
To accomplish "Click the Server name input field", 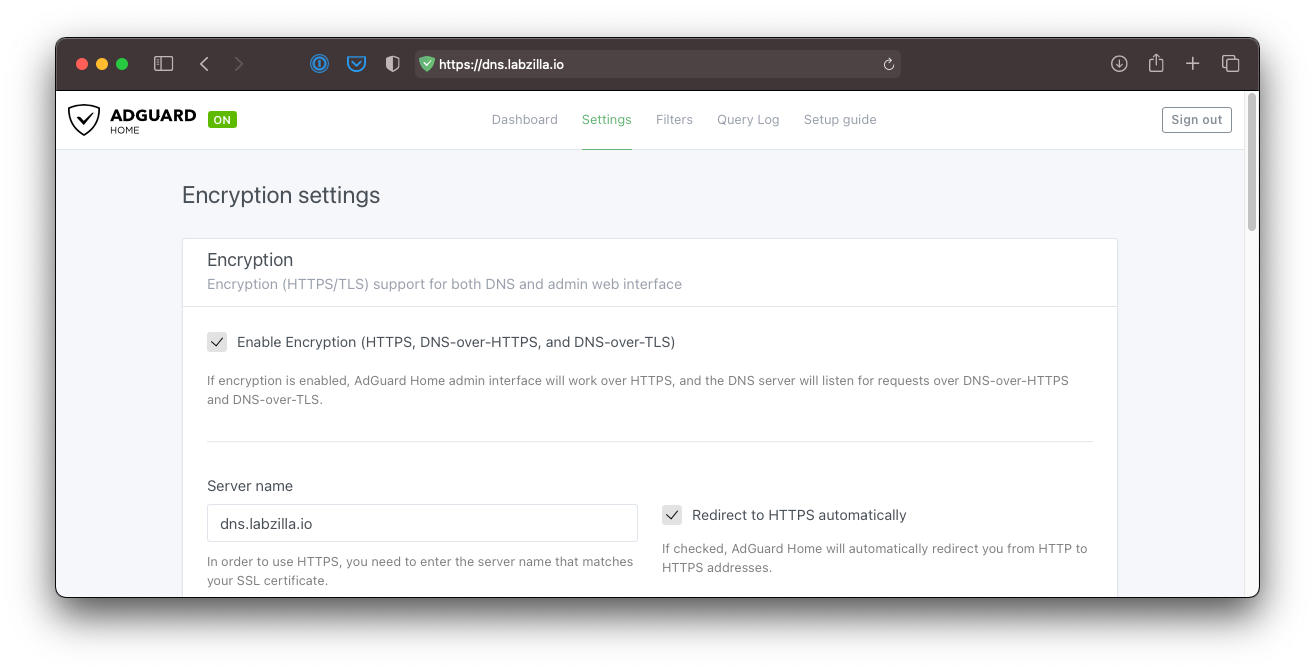I will [x=422, y=523].
